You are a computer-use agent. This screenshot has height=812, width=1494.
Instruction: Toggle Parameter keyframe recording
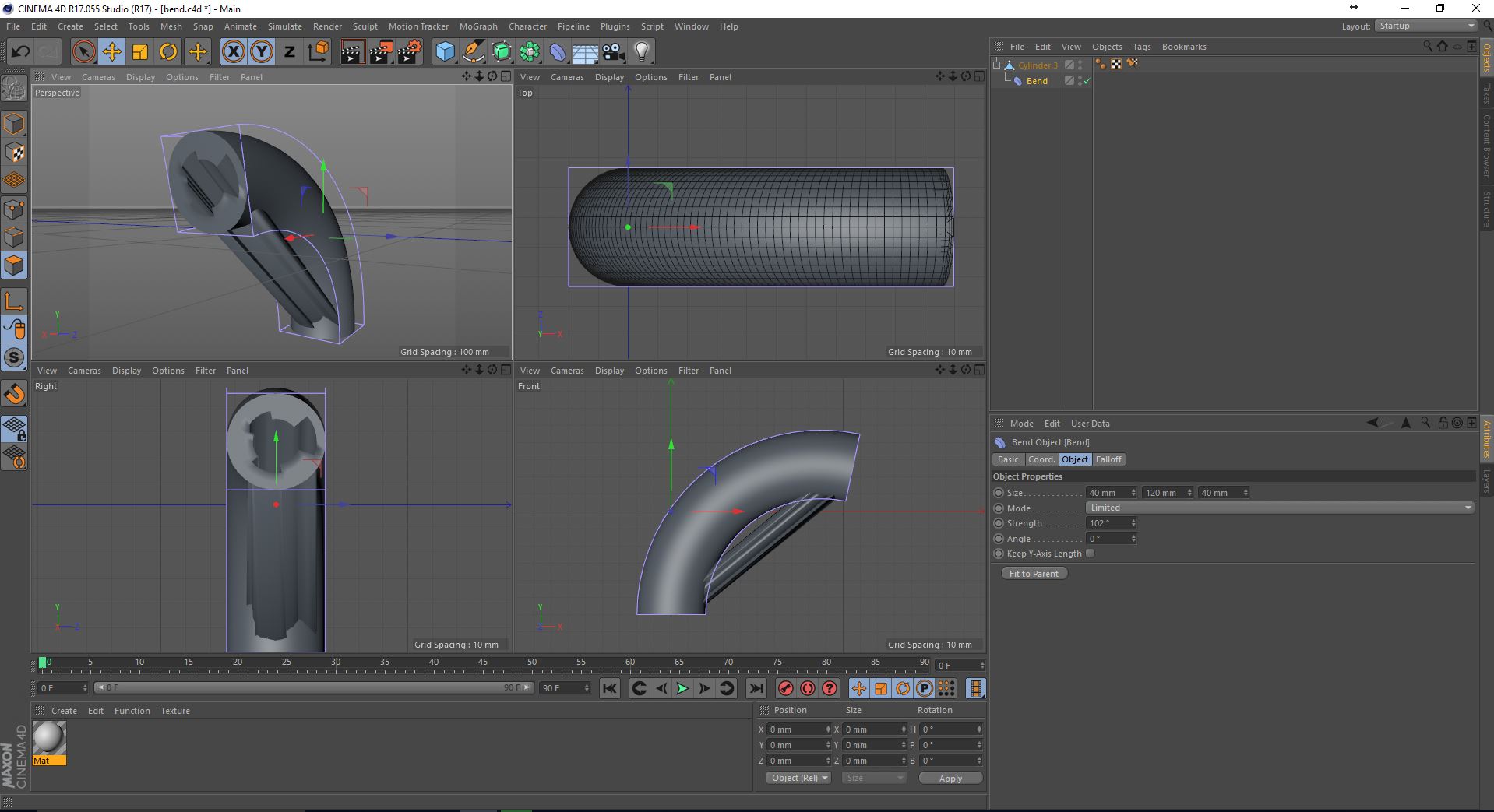tap(925, 688)
